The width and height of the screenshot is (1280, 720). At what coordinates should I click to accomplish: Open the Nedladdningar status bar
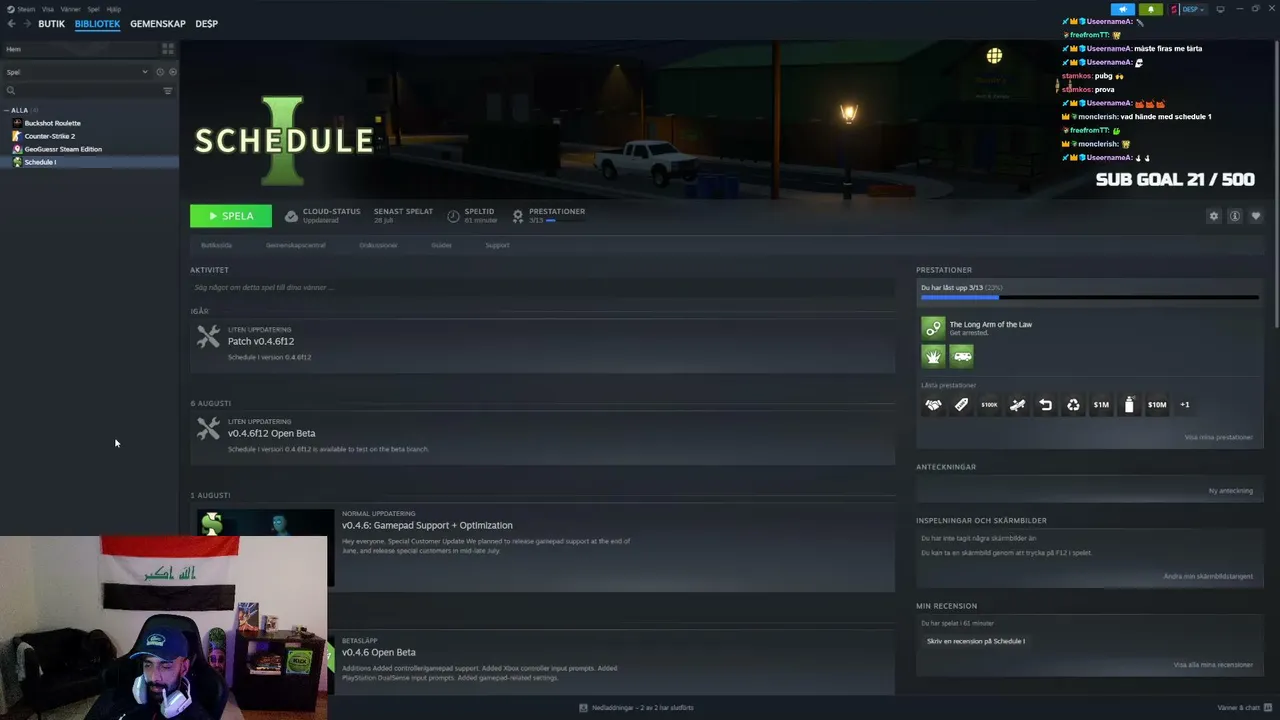coord(637,708)
